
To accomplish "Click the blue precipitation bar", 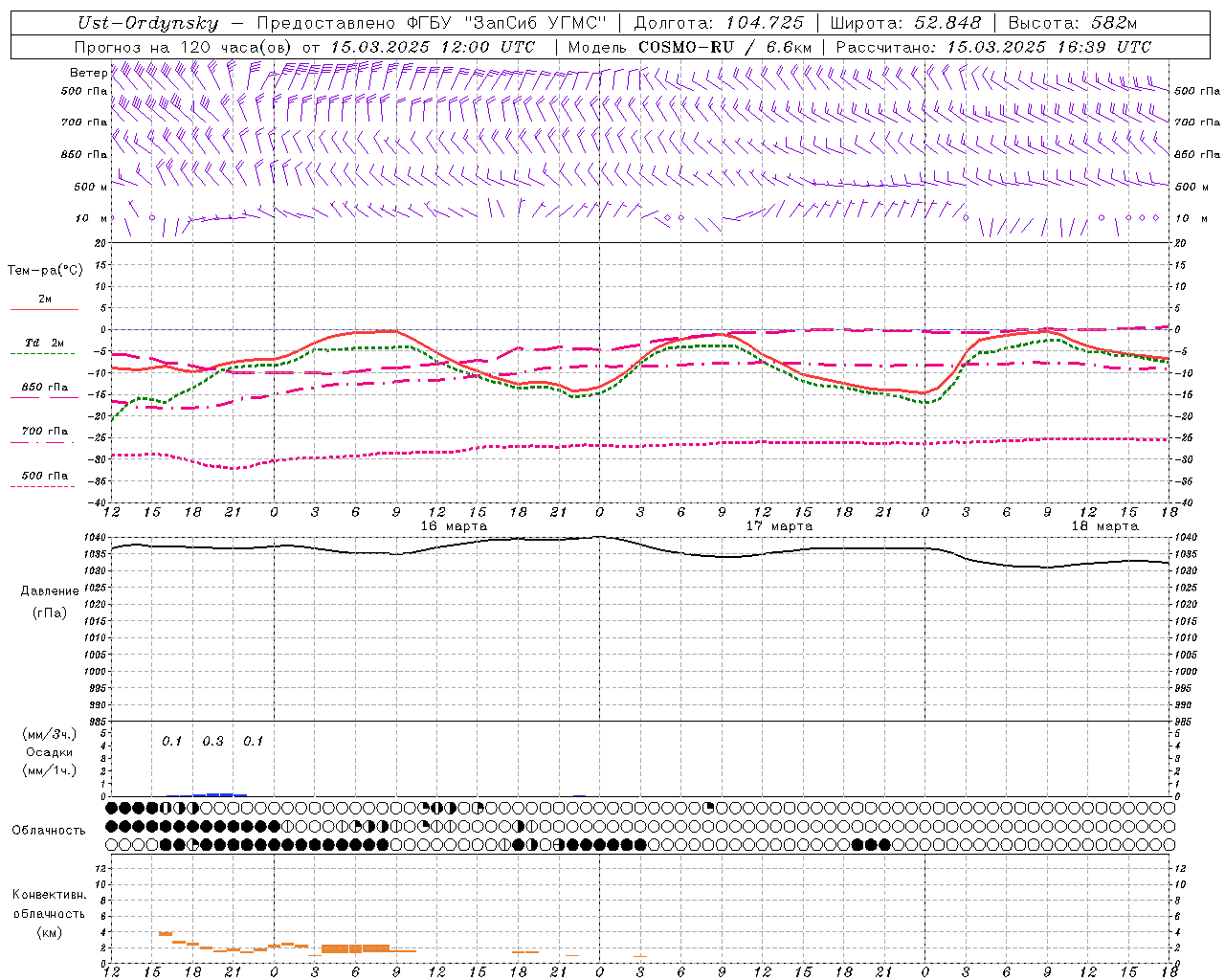I will pos(219,793).
